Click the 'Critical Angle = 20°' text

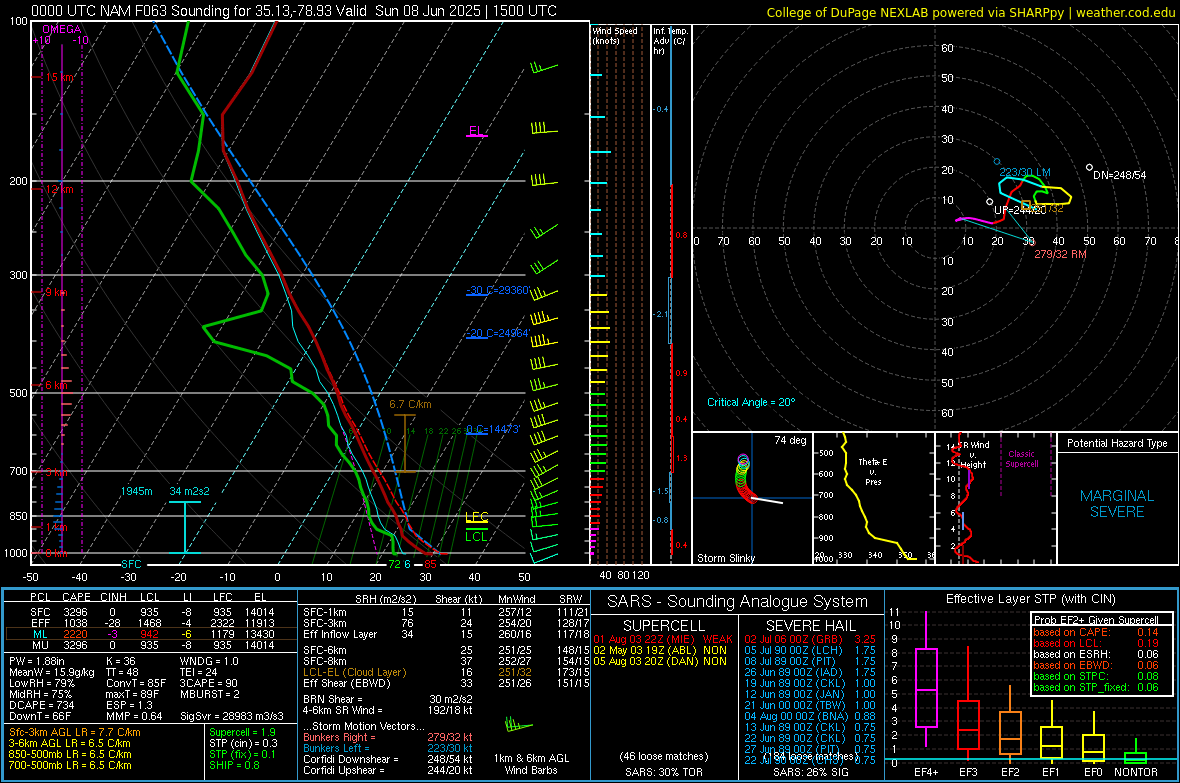[x=751, y=402]
